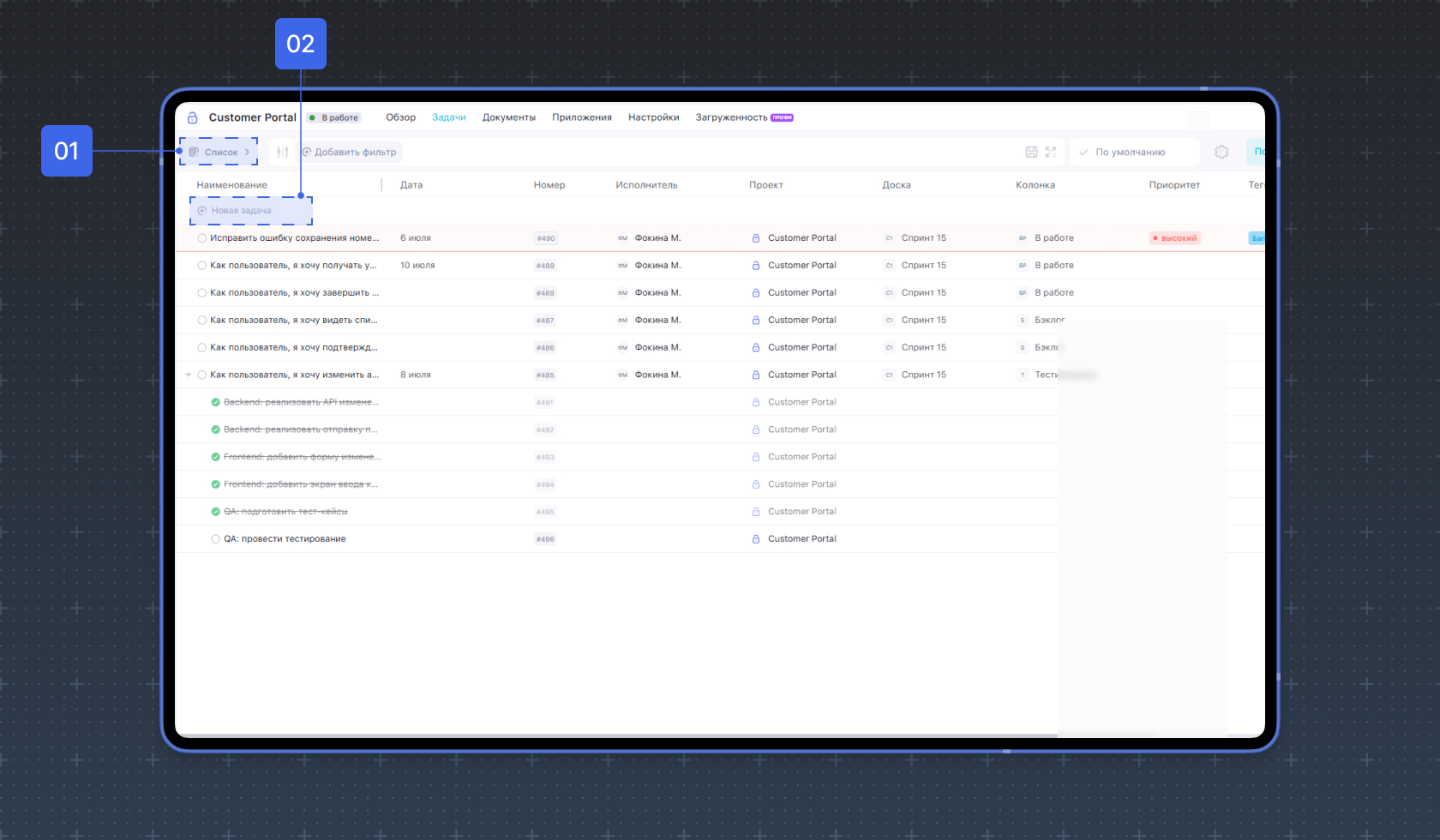Viewport: 1440px width, 840px height.
Task: Click the С1 board badge in row #485
Action: [890, 375]
